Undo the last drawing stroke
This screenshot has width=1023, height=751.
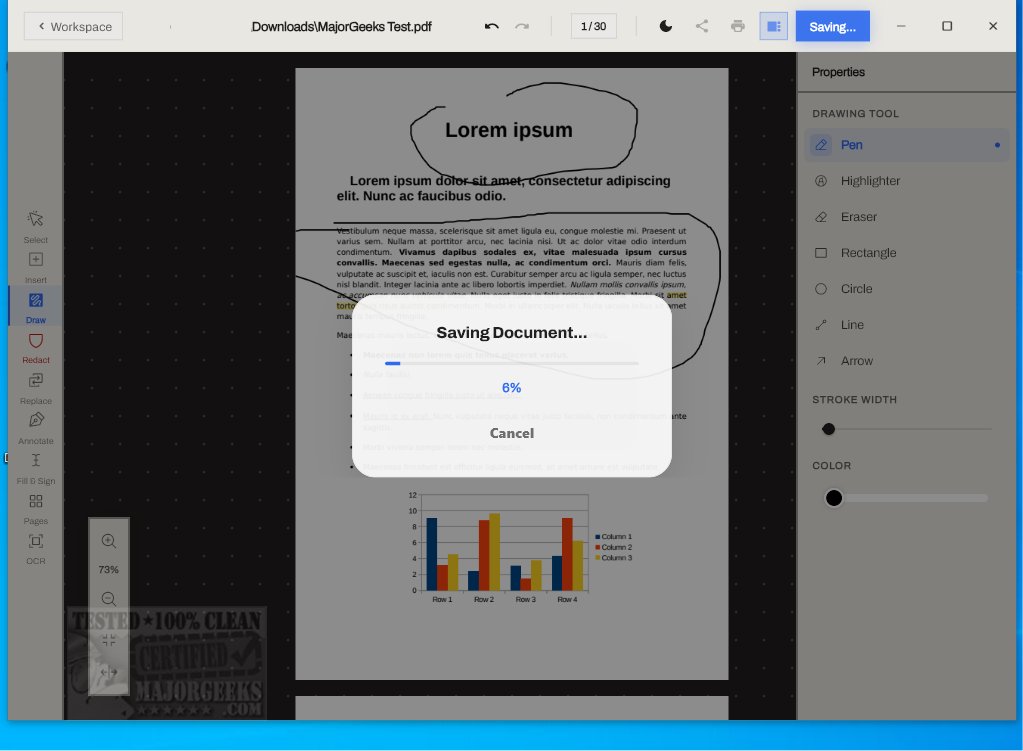[492, 26]
